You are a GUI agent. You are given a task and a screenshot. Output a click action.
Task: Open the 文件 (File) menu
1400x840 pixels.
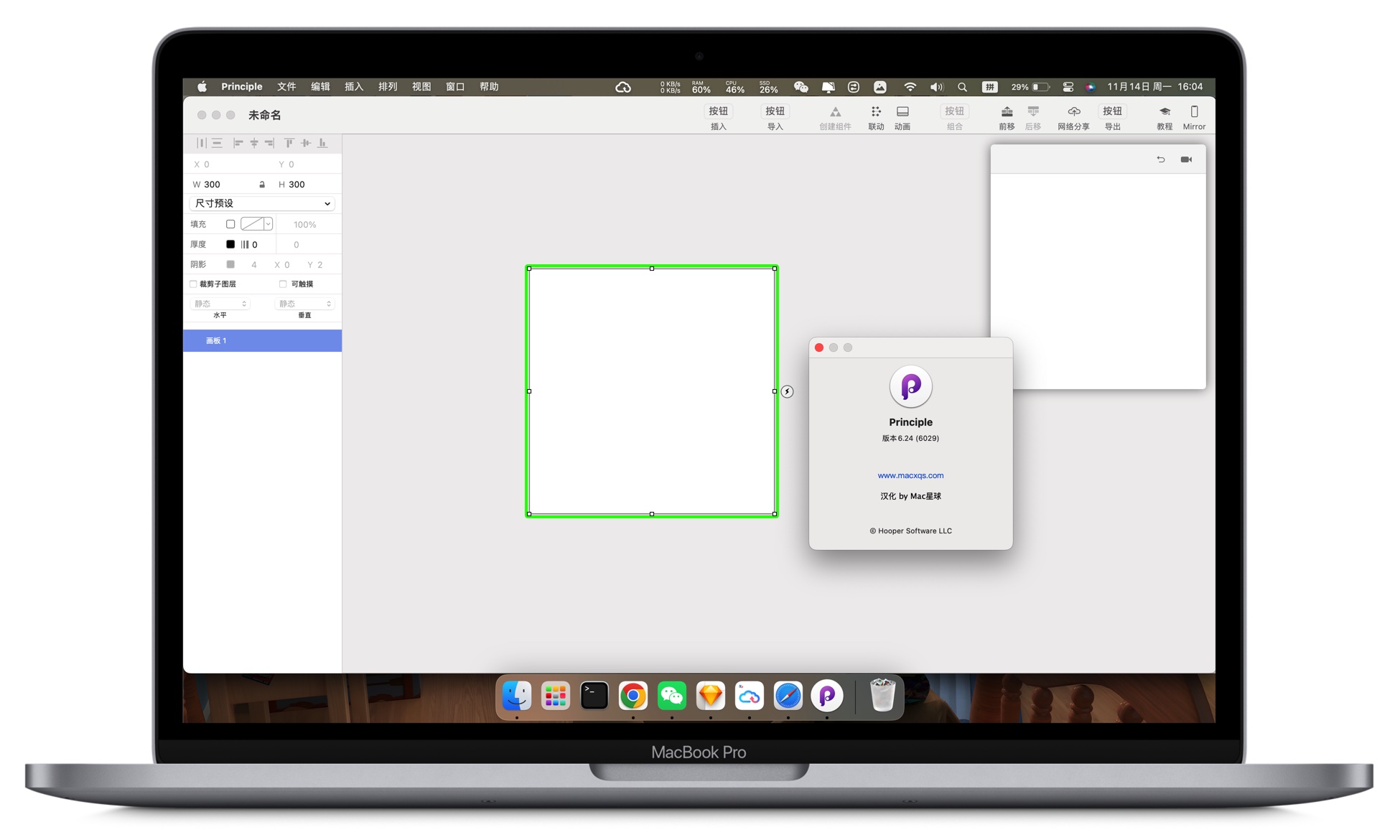(286, 87)
